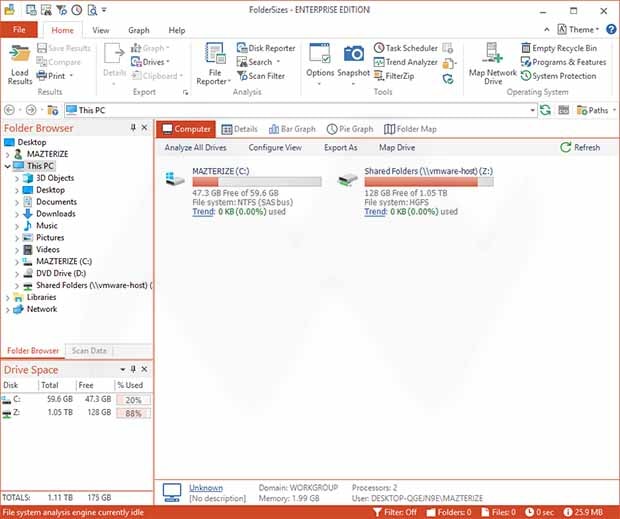Click the green refresh icon beside path bar
This screenshot has width=620, height=519.
545,110
